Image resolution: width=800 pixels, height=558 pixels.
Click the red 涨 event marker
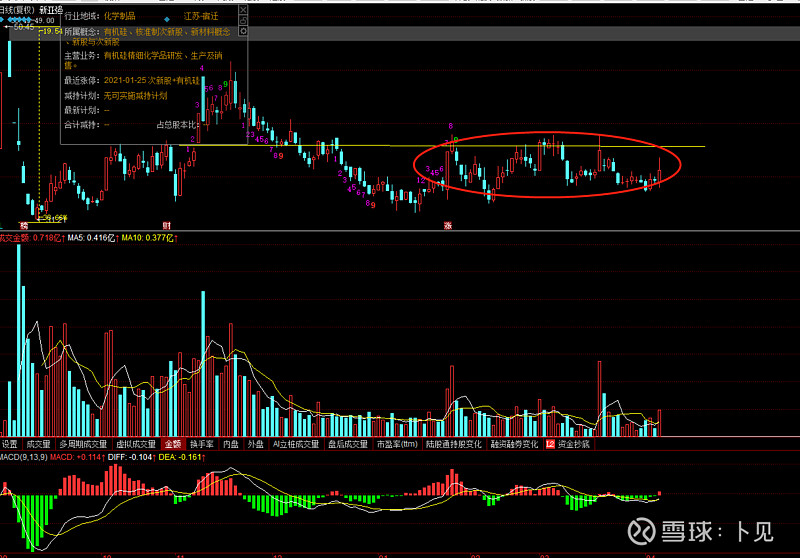[448, 226]
